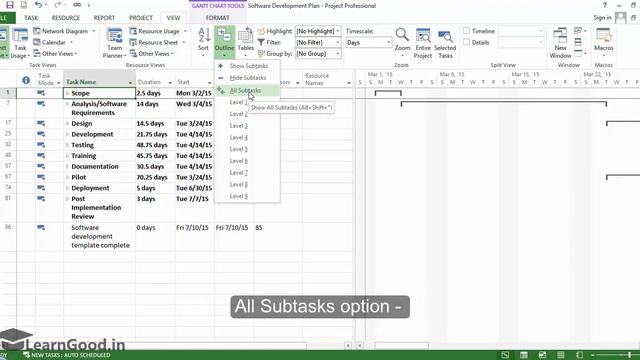Open Duration column filter arrow
The width and height of the screenshot is (640, 360).
(170, 82)
